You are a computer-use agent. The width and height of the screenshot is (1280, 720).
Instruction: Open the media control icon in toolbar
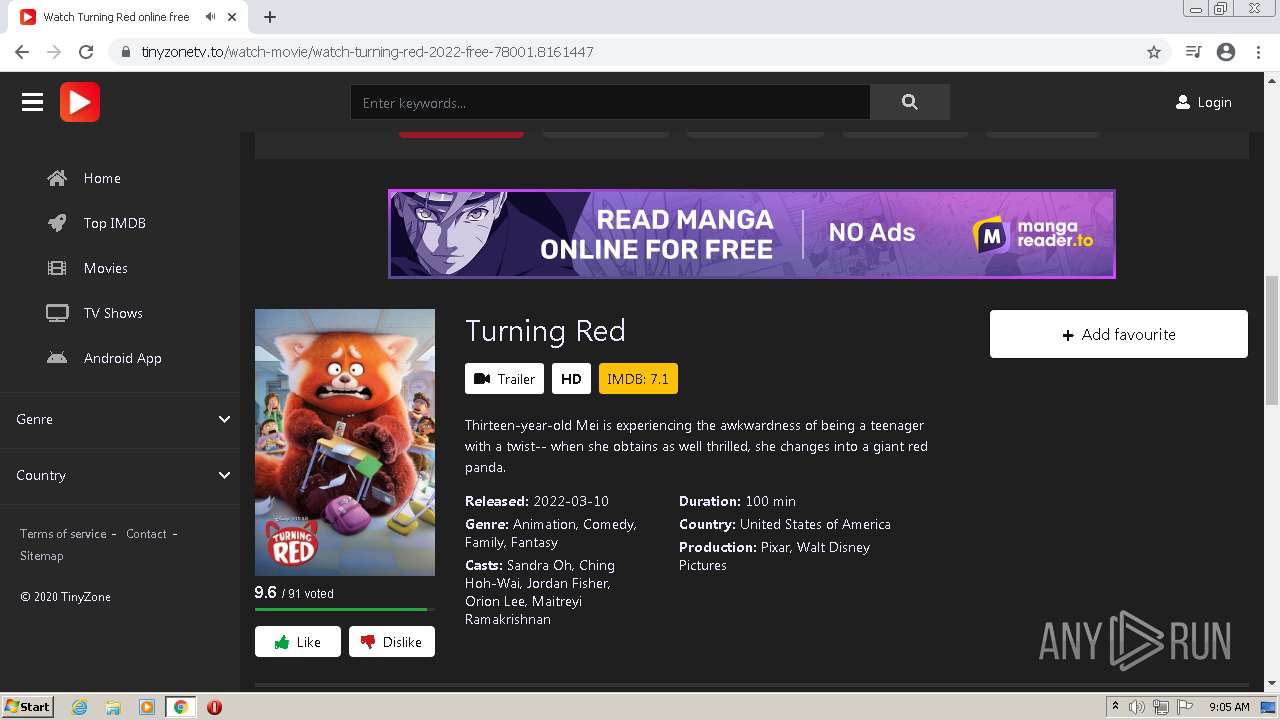click(1193, 52)
